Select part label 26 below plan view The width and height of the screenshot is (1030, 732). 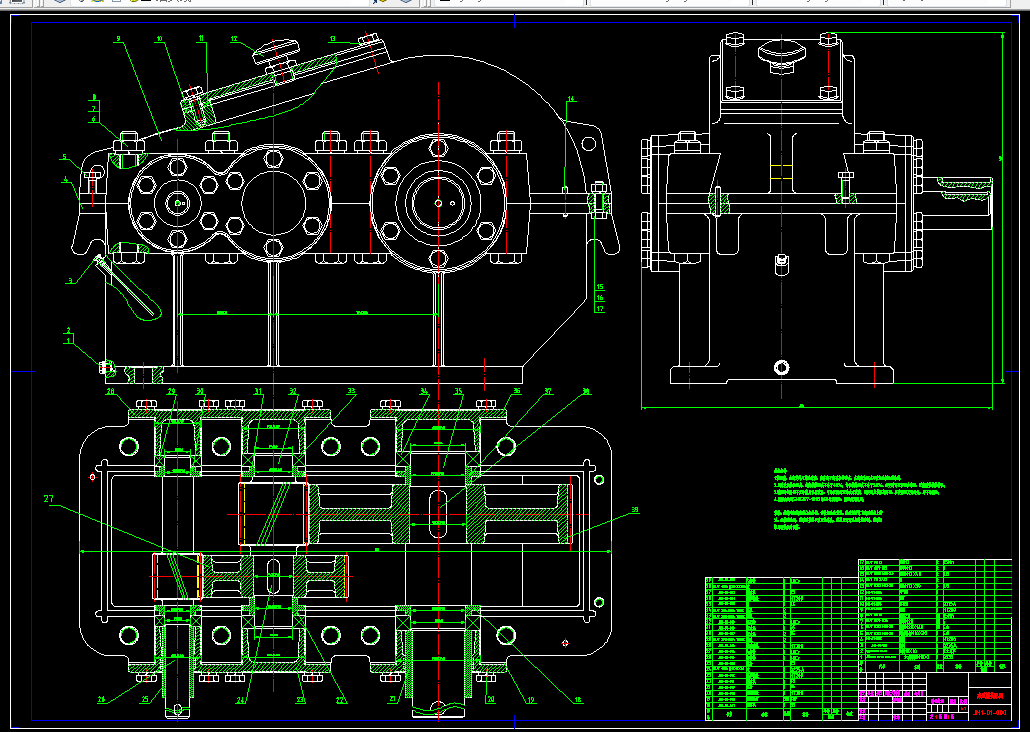(102, 700)
